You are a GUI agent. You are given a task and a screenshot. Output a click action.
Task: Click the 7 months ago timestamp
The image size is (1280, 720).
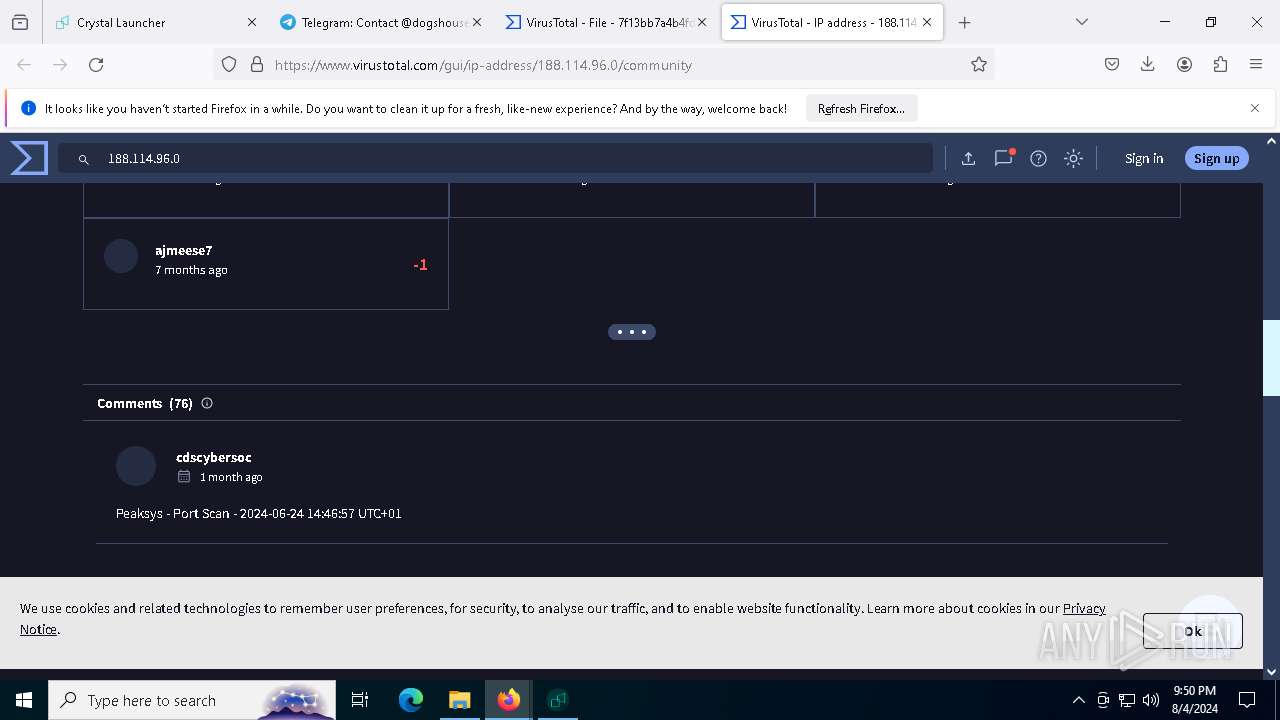pyautogui.click(x=191, y=270)
